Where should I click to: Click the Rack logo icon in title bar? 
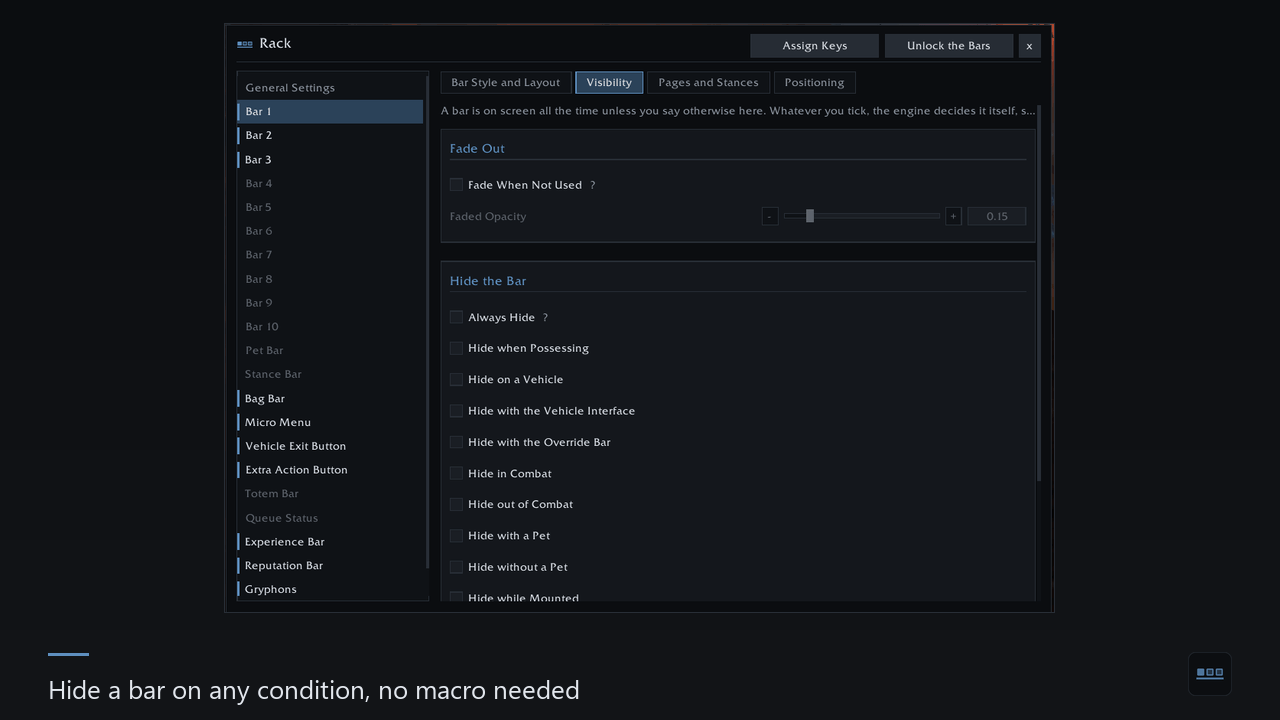tap(245, 44)
